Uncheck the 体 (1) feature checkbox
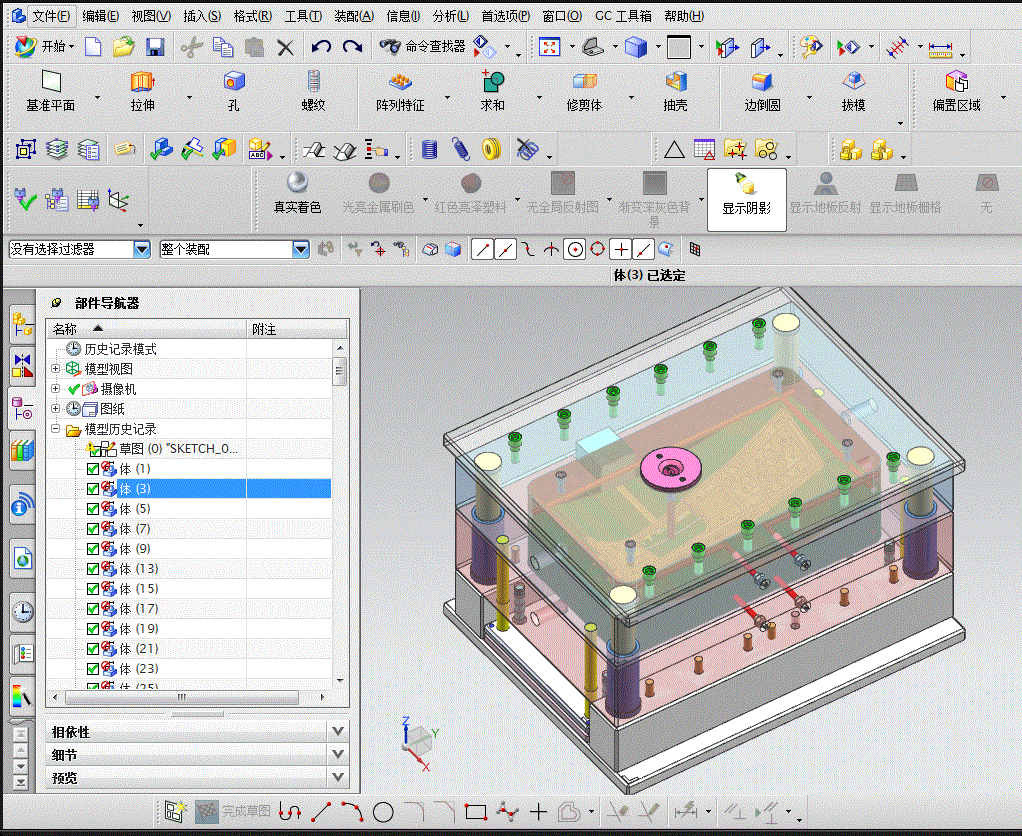The image size is (1022, 836). tap(93, 469)
